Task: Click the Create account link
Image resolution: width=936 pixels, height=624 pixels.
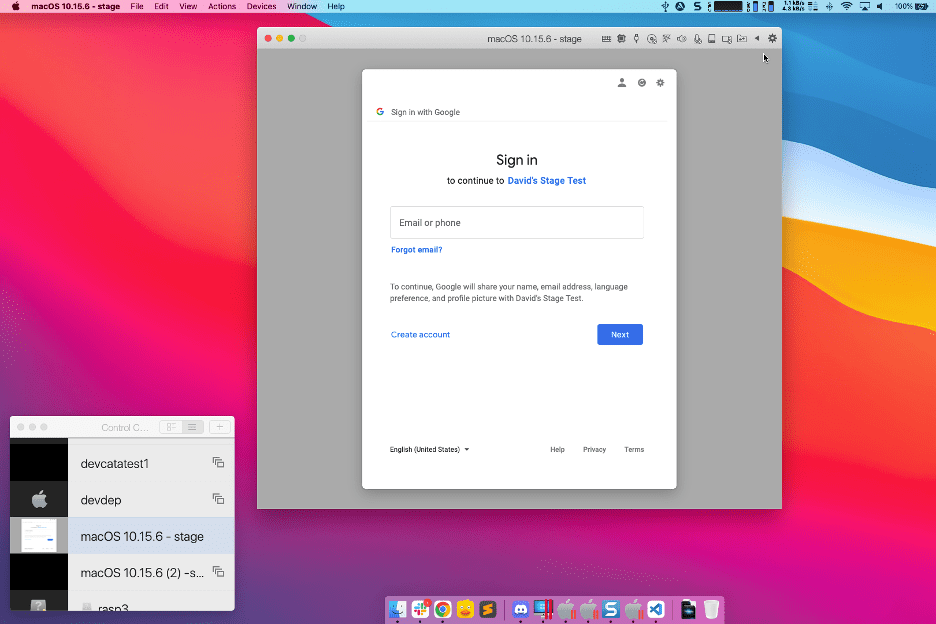Action: pos(420,334)
